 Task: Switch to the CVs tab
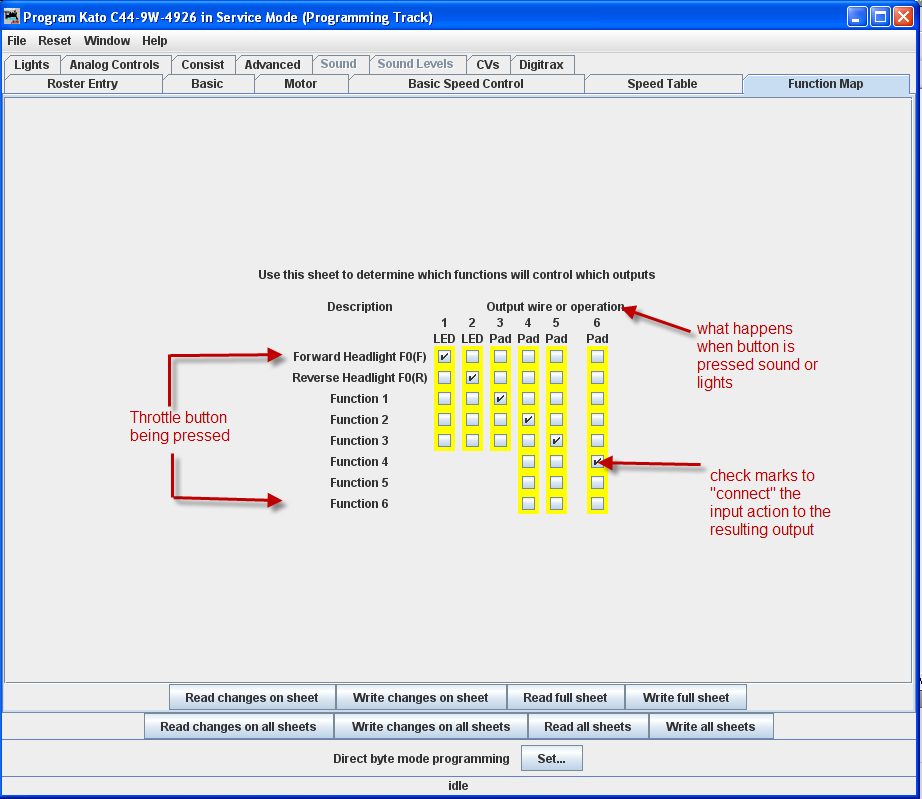click(x=488, y=63)
